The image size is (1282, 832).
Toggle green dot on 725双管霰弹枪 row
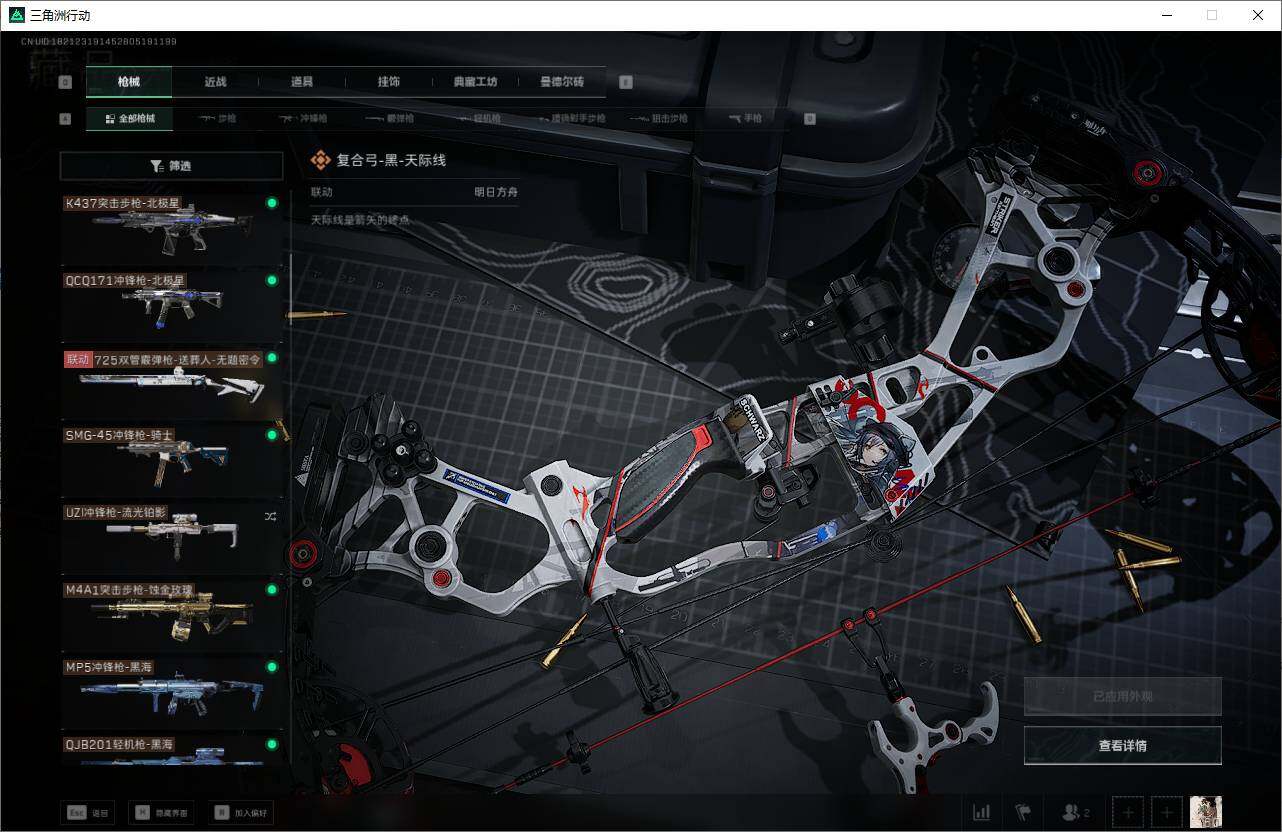coord(271,357)
